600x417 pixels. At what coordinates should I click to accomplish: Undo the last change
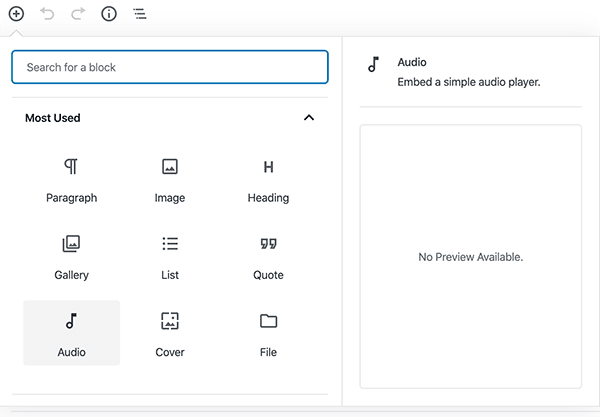point(47,14)
